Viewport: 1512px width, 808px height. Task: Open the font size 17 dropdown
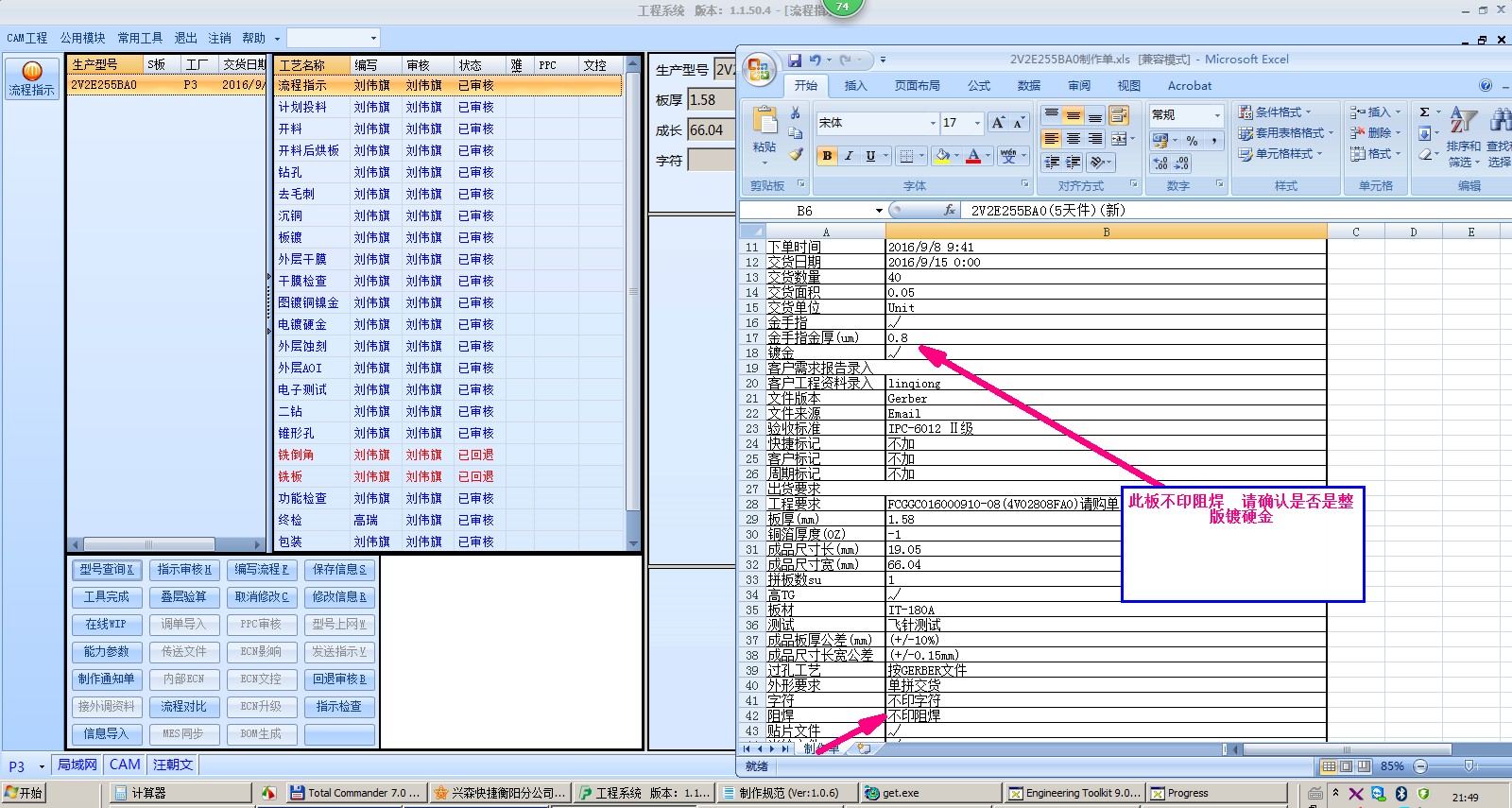click(x=977, y=123)
